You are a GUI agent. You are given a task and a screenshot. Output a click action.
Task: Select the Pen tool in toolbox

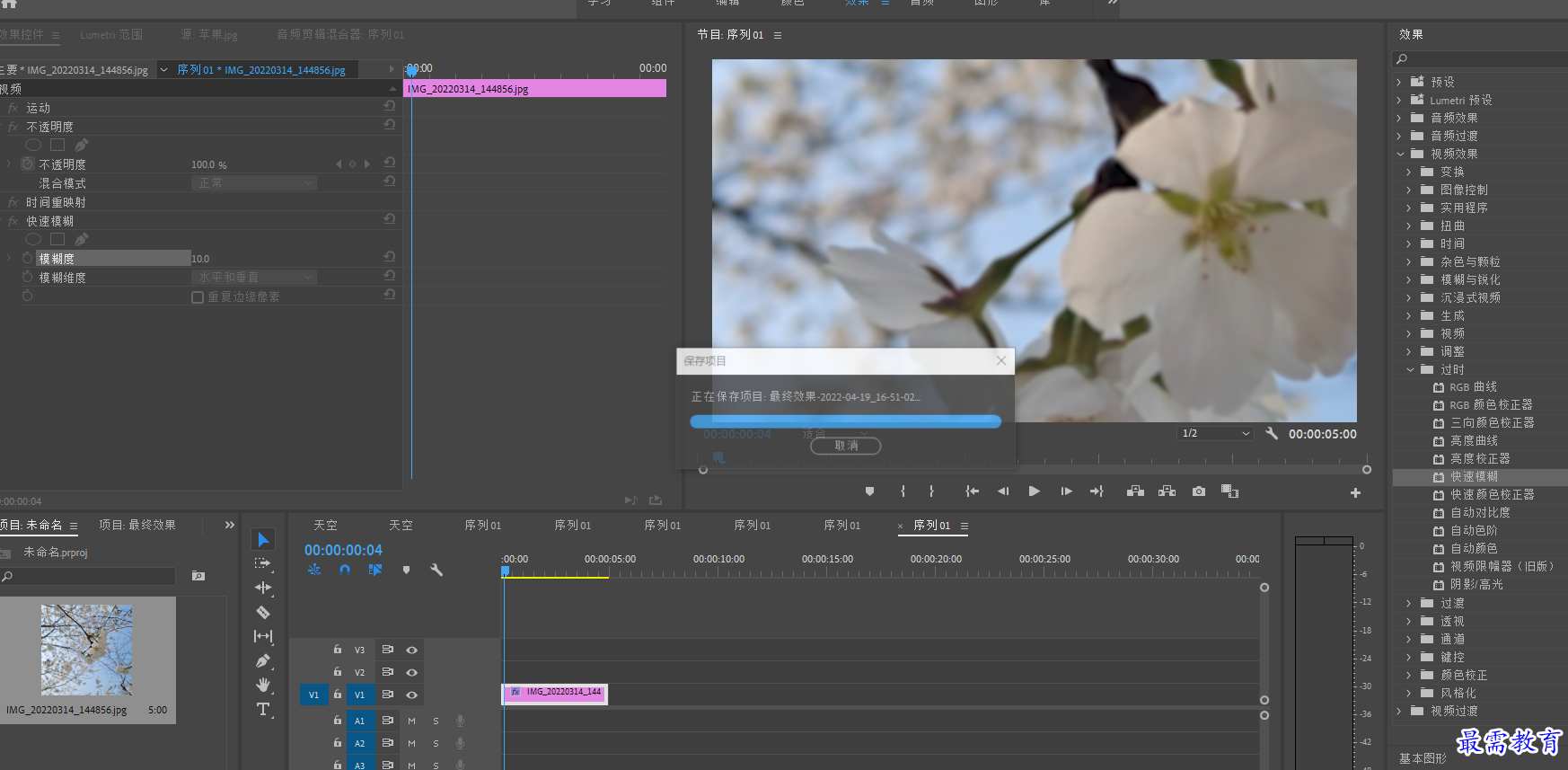[x=263, y=660]
